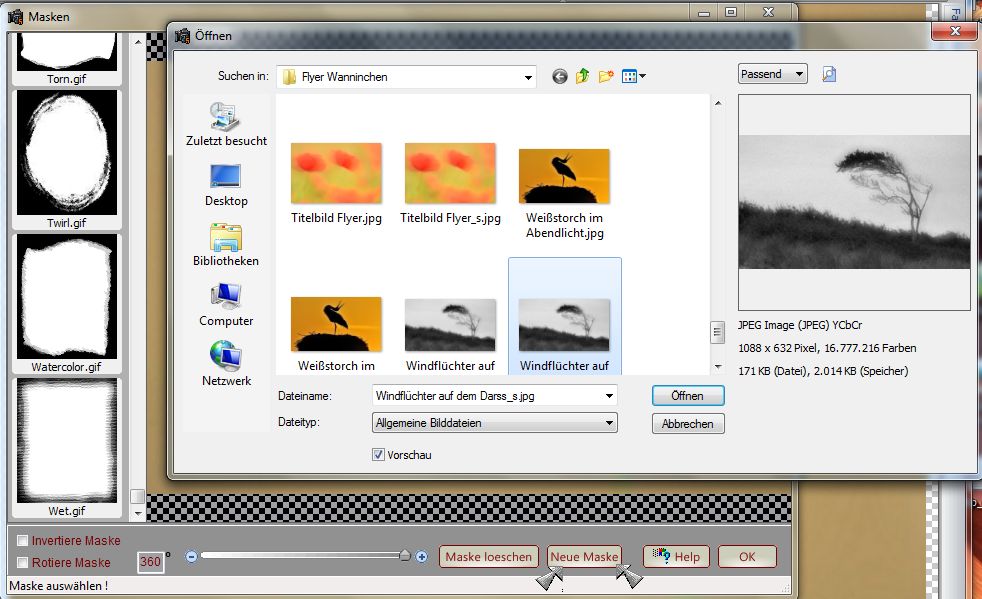Click the preview zoom magnifier icon
Screen dimensions: 982x599
click(828, 74)
